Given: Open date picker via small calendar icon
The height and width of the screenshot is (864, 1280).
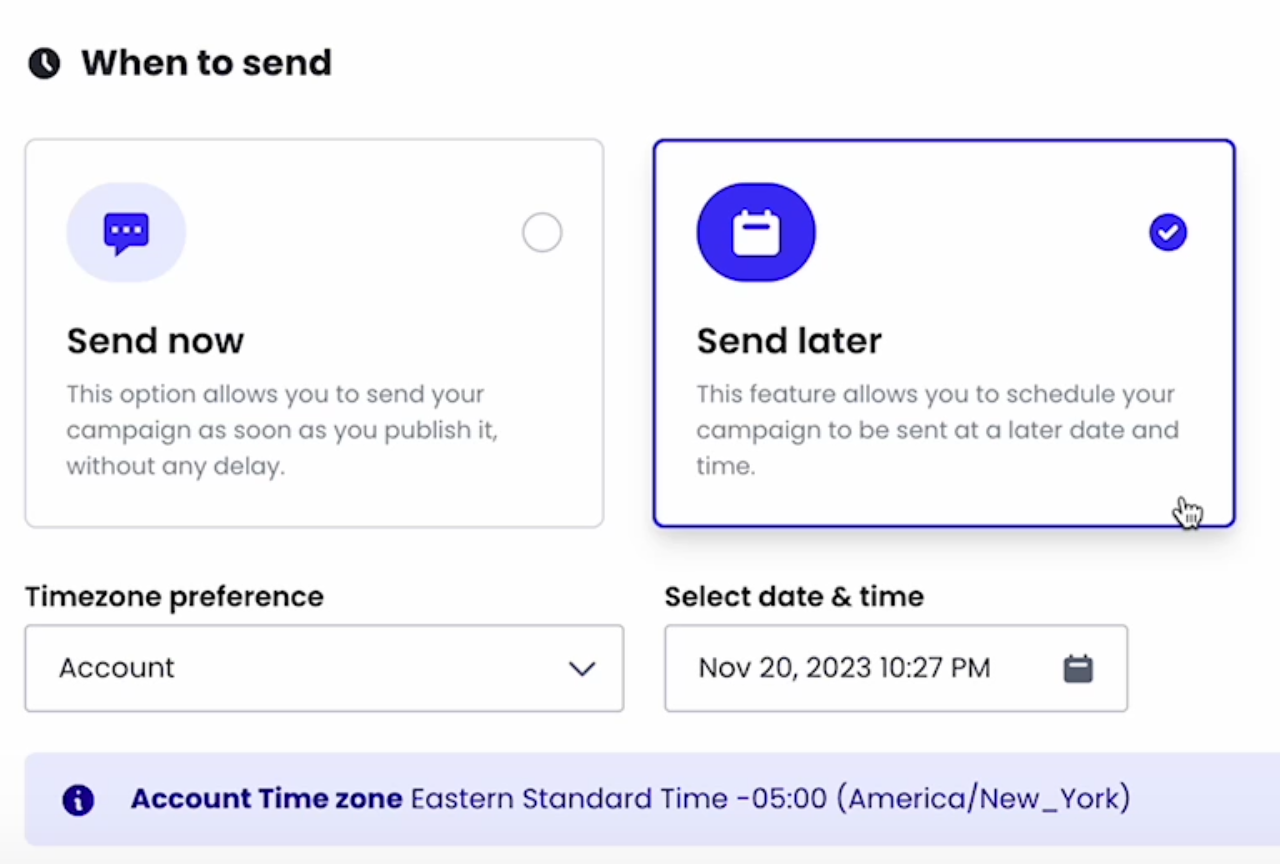Looking at the screenshot, I should click(1077, 669).
